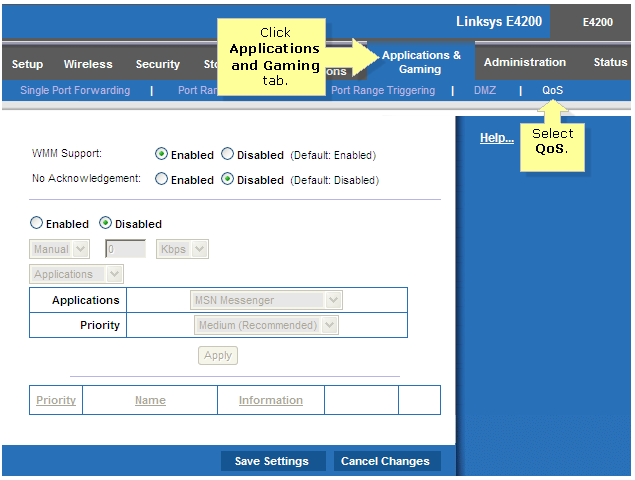Screen dimensions: 635x480
Task: Set No Acknowledgement to Enabled
Action: click(x=161, y=179)
